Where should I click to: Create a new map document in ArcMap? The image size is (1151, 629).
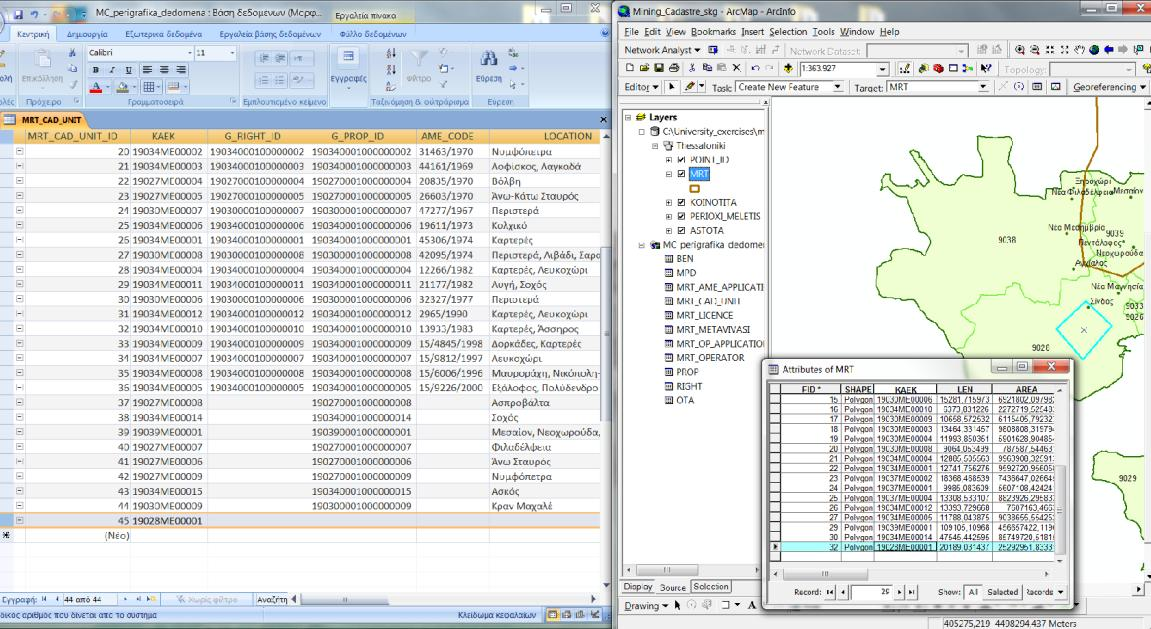tap(630, 68)
